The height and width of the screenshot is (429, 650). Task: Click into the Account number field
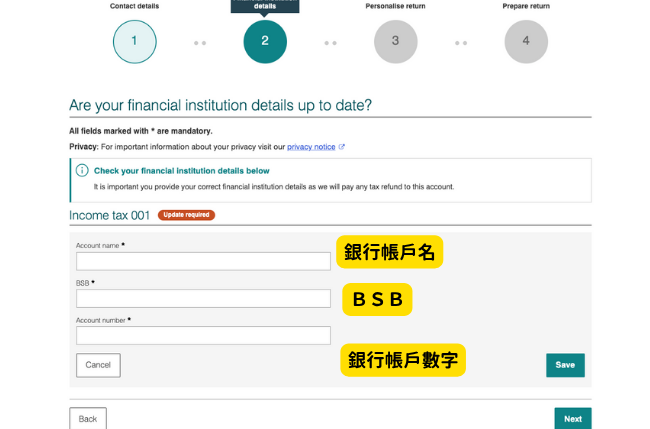(203, 335)
